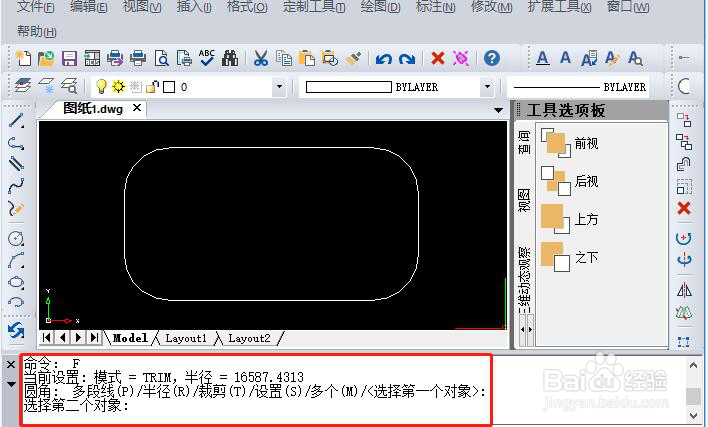The width and height of the screenshot is (708, 427).
Task: Switch to the Layout1 tab
Action: point(186,338)
